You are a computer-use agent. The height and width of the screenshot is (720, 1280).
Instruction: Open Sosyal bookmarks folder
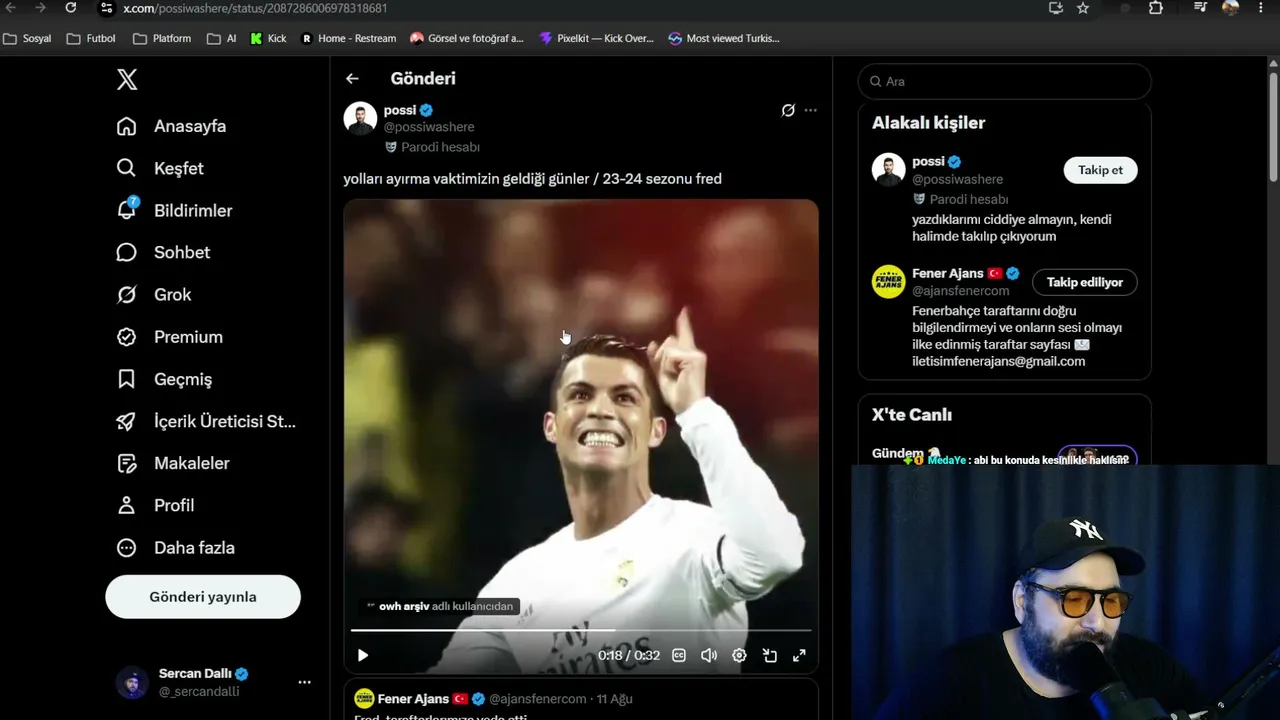pyautogui.click(x=28, y=39)
